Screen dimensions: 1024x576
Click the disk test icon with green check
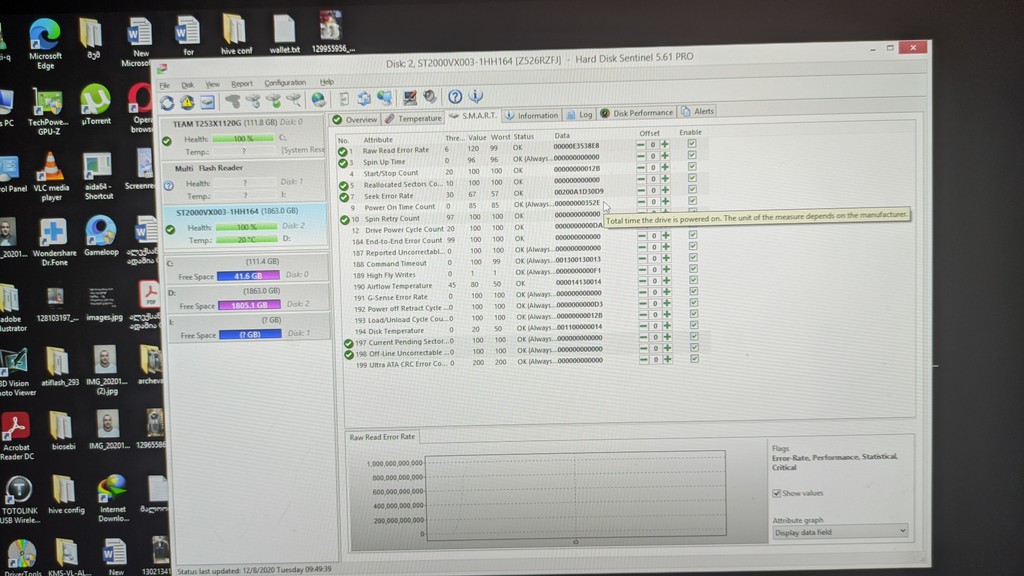(x=274, y=101)
